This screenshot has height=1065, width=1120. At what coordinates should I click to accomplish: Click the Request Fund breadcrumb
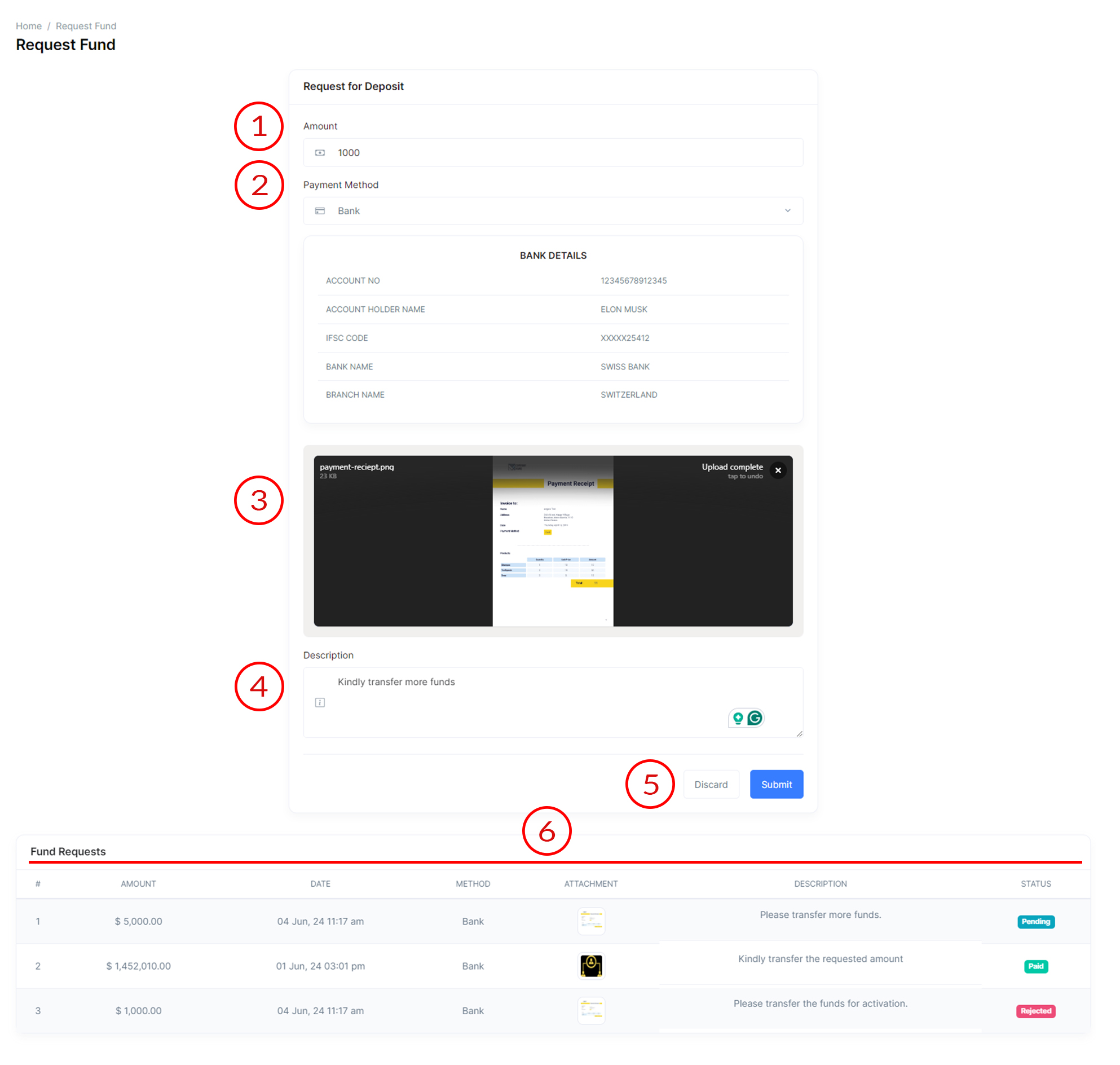[86, 26]
